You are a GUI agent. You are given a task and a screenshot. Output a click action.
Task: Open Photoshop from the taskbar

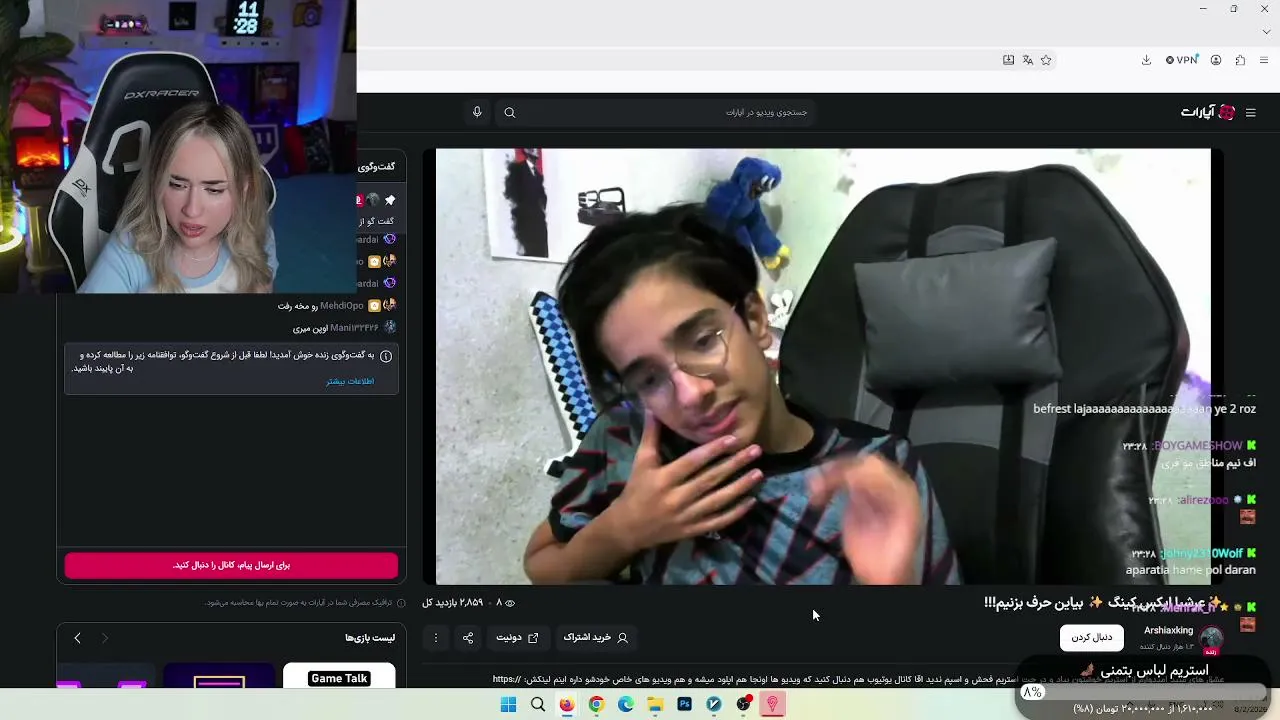pos(684,704)
